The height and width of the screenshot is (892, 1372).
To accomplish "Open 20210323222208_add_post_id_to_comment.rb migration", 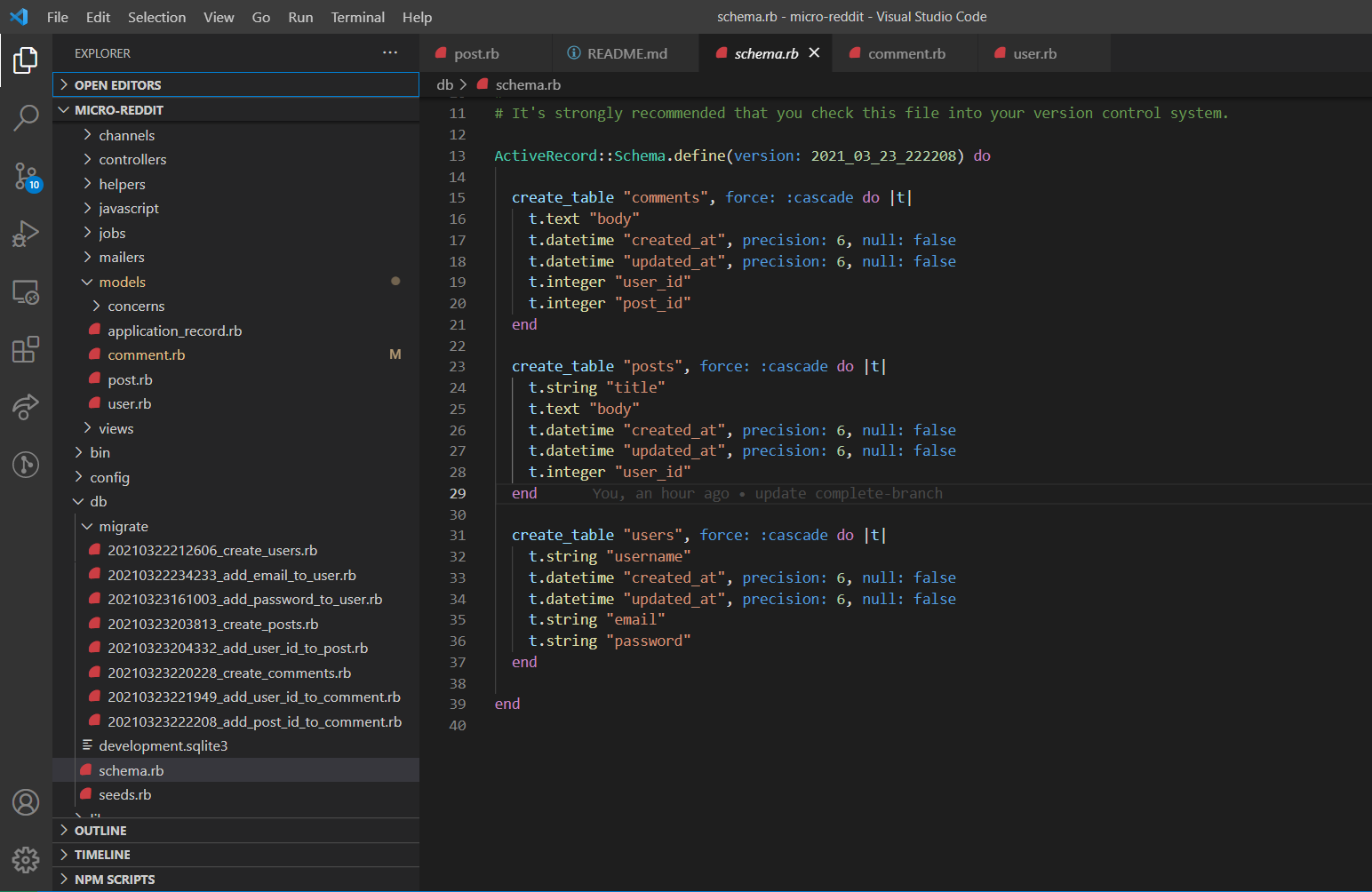I will [x=235, y=721].
